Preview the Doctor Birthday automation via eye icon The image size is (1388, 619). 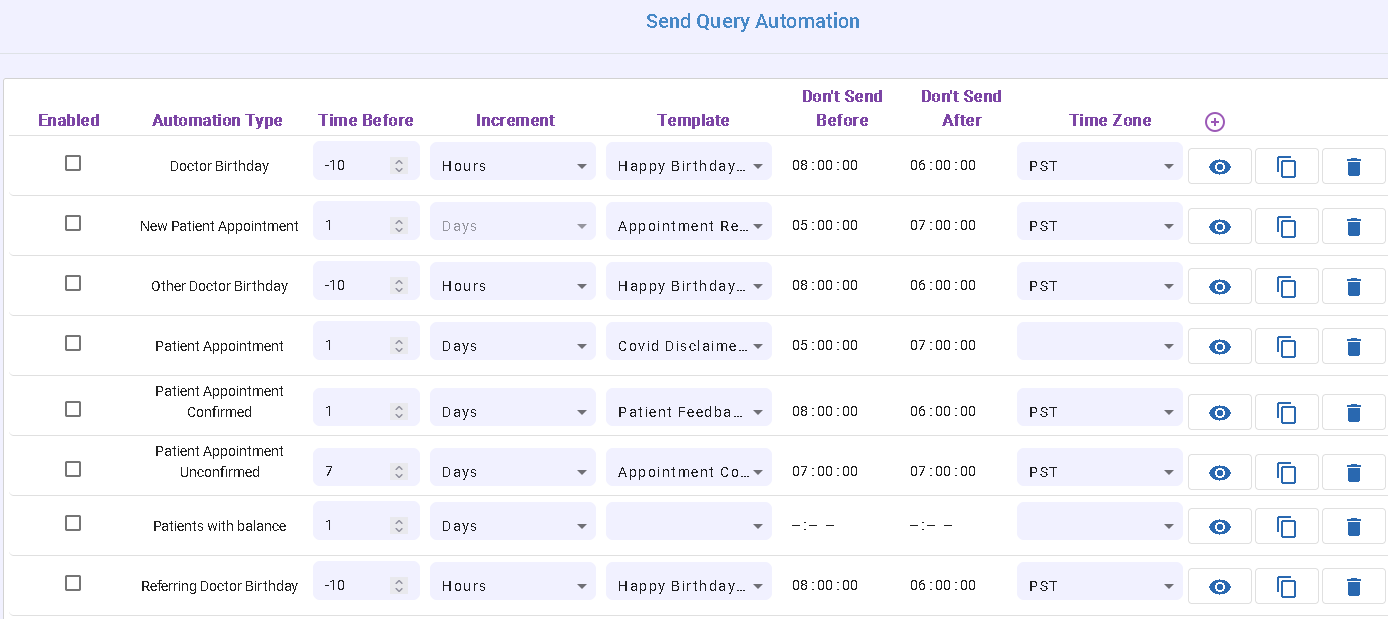coord(1219,167)
